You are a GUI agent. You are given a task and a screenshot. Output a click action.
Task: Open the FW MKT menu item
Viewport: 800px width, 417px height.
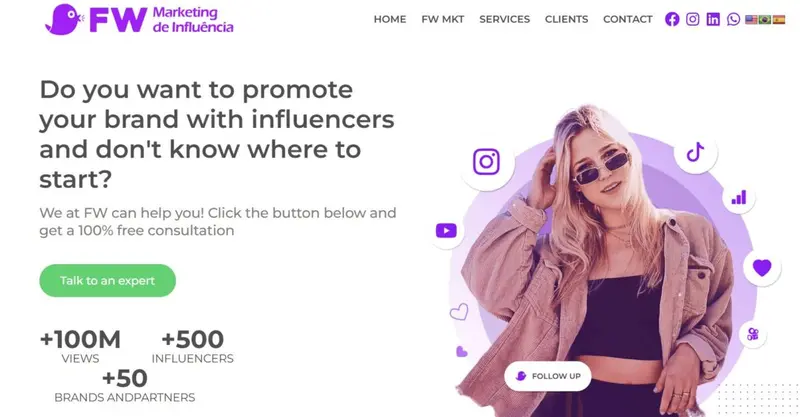click(x=442, y=19)
